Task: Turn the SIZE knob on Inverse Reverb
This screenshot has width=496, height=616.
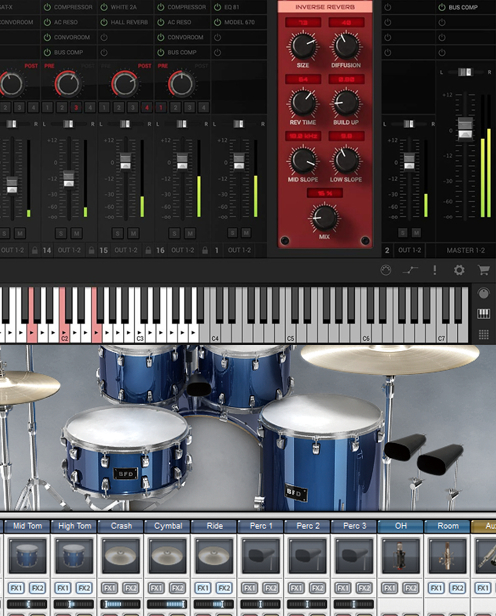Action: (303, 46)
